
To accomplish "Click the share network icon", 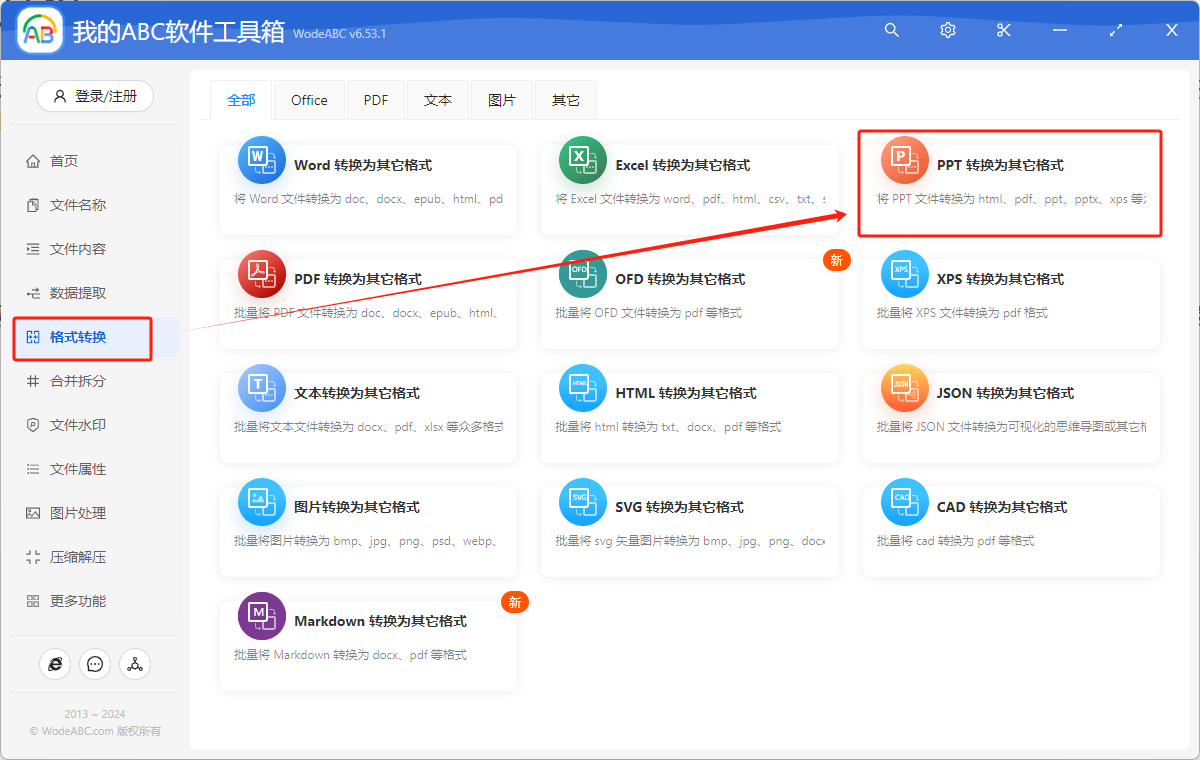I will click(135, 664).
